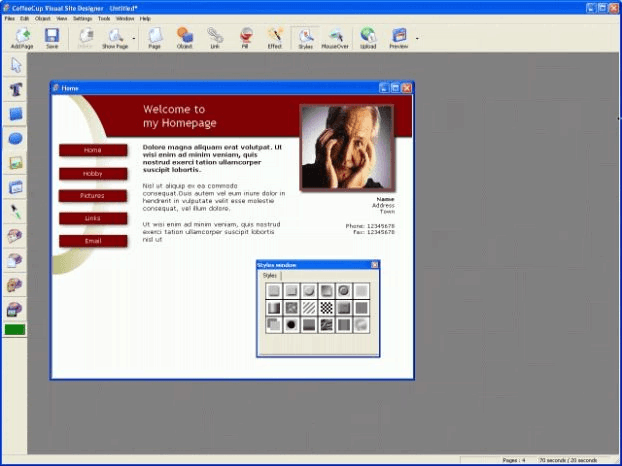Select the Text tool in left sidebar
This screenshot has width=622, height=466.
(x=16, y=90)
